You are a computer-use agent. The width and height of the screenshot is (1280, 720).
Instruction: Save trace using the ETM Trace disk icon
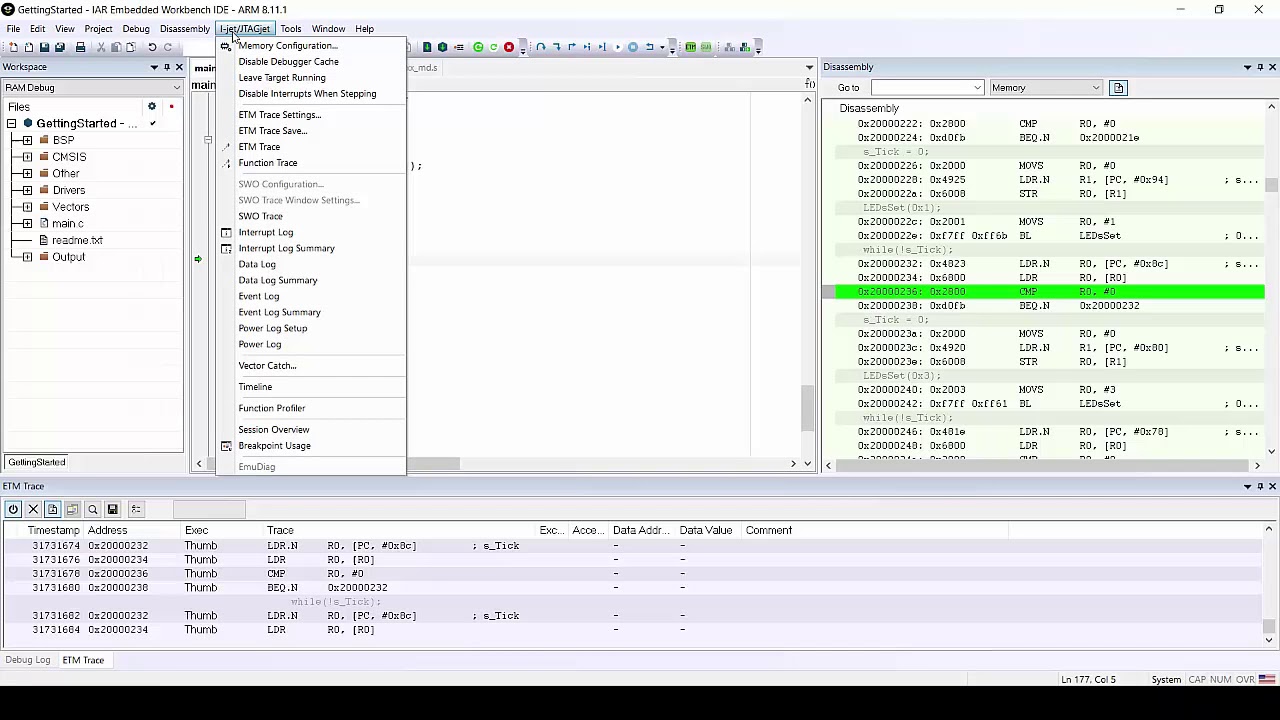(112, 509)
